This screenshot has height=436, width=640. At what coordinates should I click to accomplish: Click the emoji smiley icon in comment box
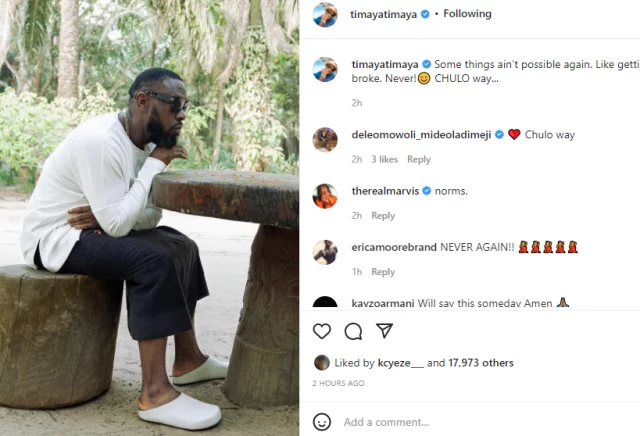[322, 422]
